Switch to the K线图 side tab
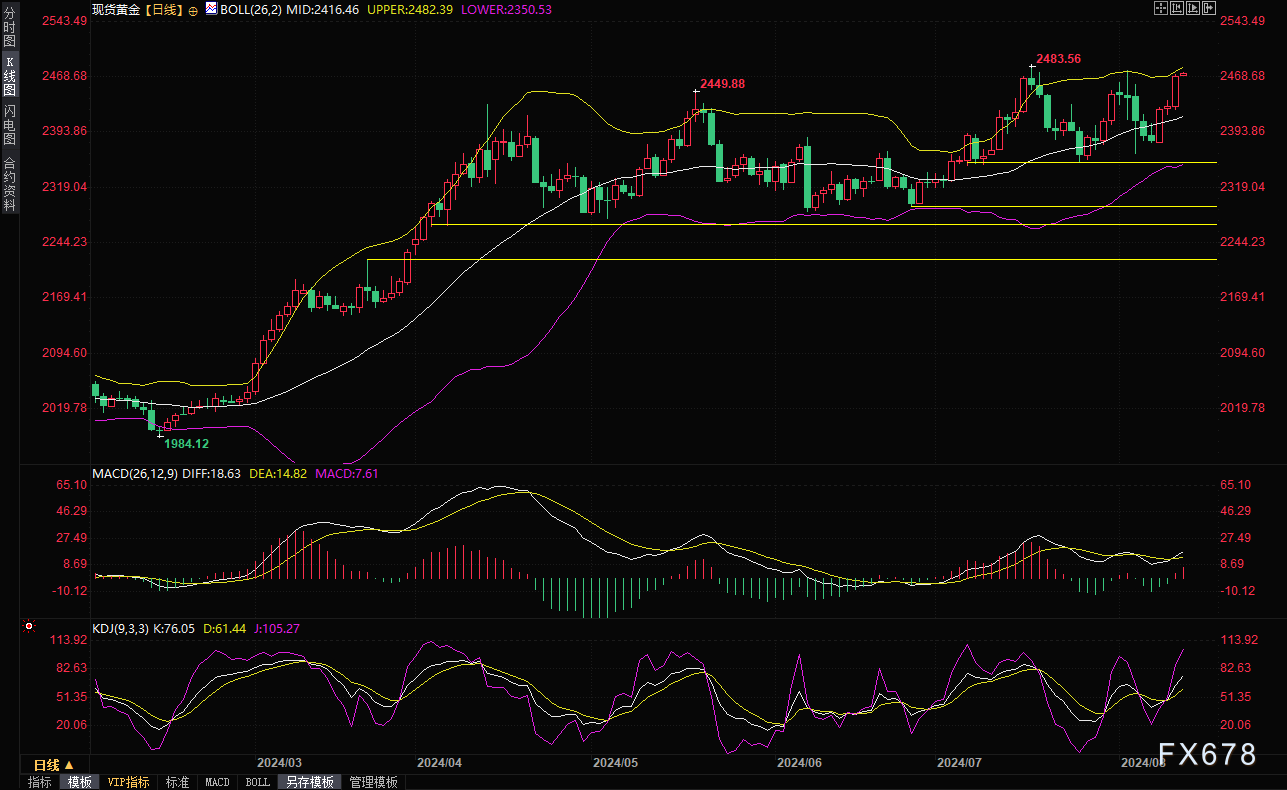Image resolution: width=1287 pixels, height=790 pixels. pos(9,75)
